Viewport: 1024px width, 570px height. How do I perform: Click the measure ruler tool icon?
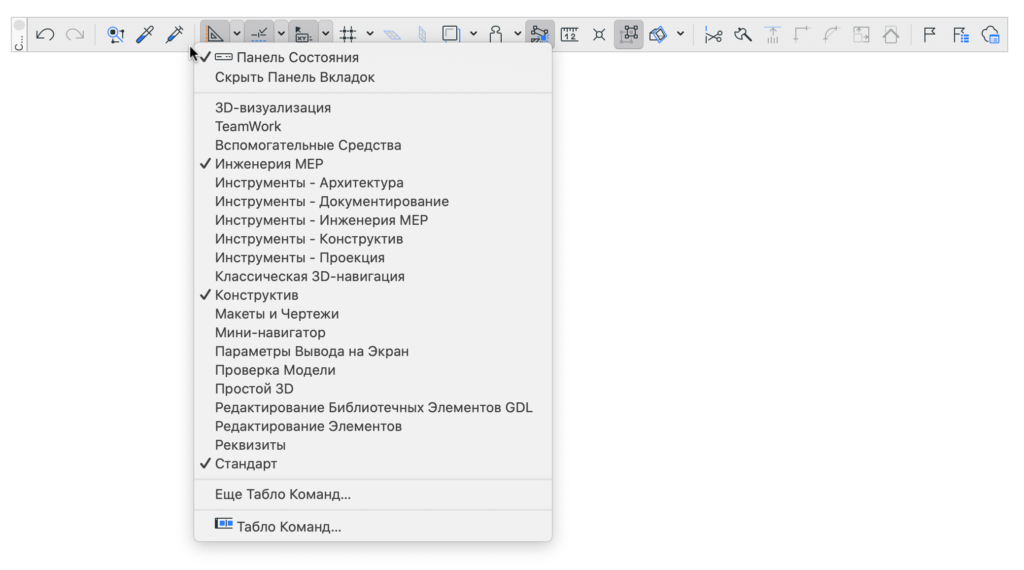click(569, 35)
